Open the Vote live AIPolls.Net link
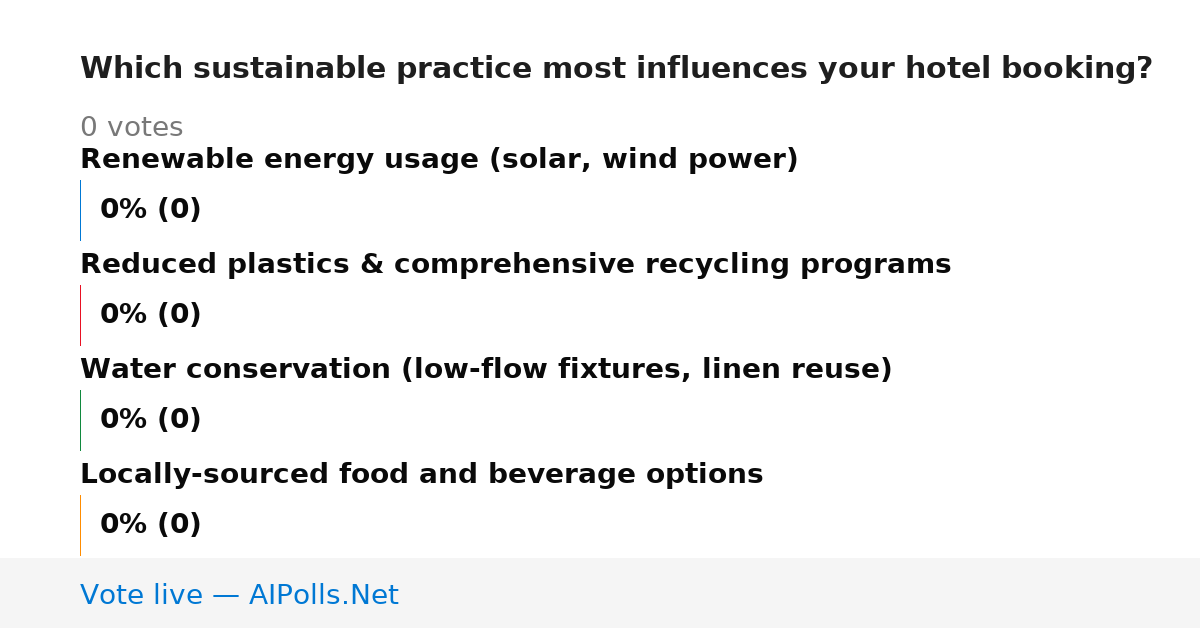The width and height of the screenshot is (1200, 628). (239, 596)
